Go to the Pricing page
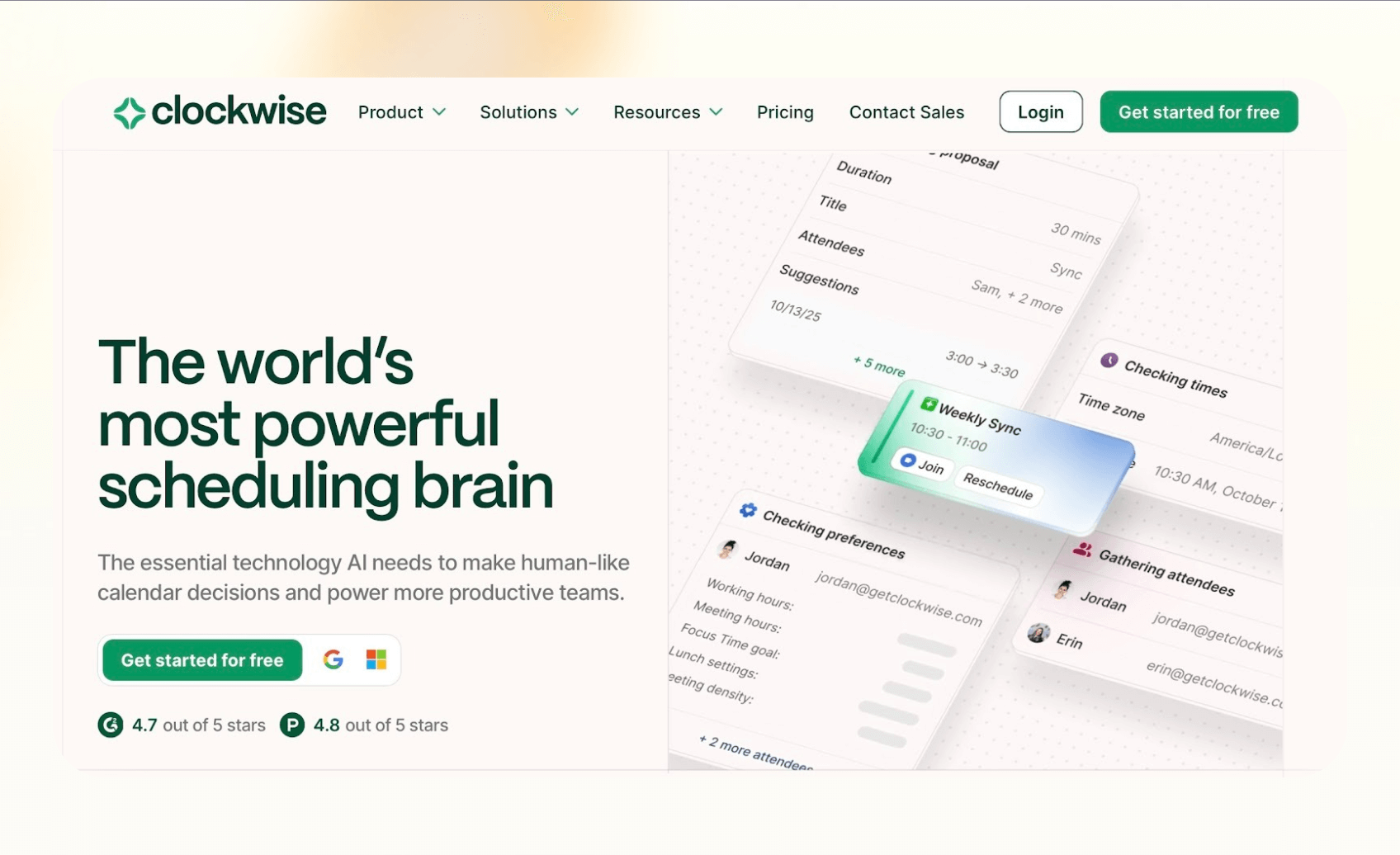Image resolution: width=1400 pixels, height=855 pixels. 785,112
